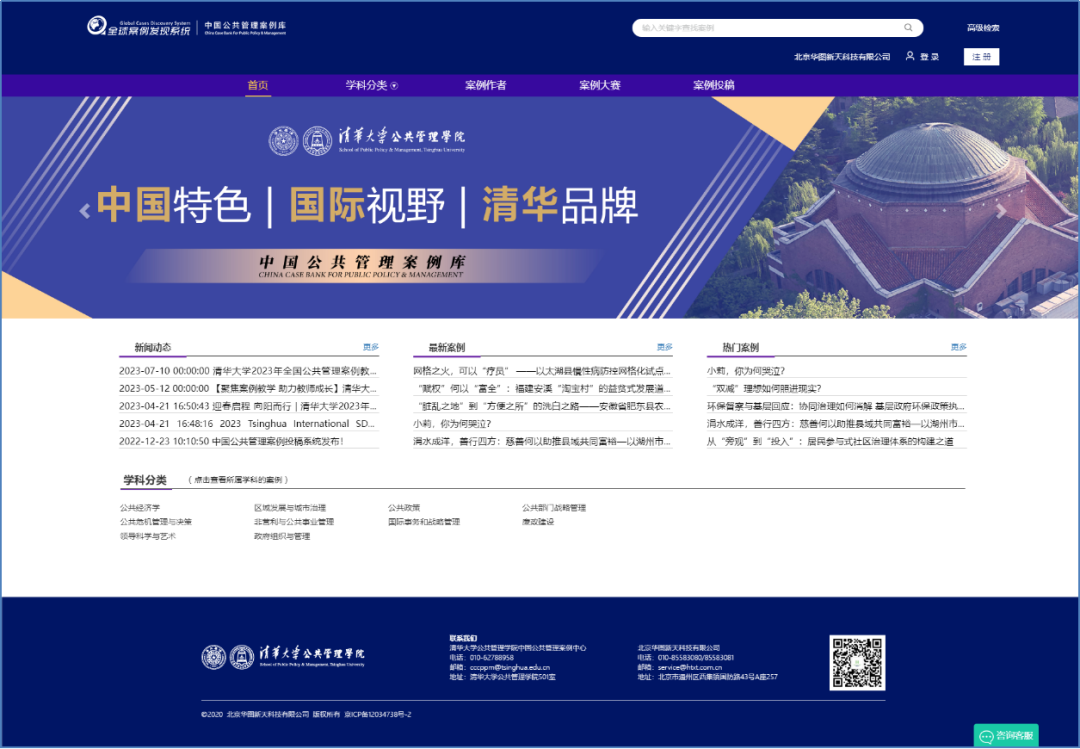Click the QR code in footer
1080x749 pixels.
click(857, 663)
